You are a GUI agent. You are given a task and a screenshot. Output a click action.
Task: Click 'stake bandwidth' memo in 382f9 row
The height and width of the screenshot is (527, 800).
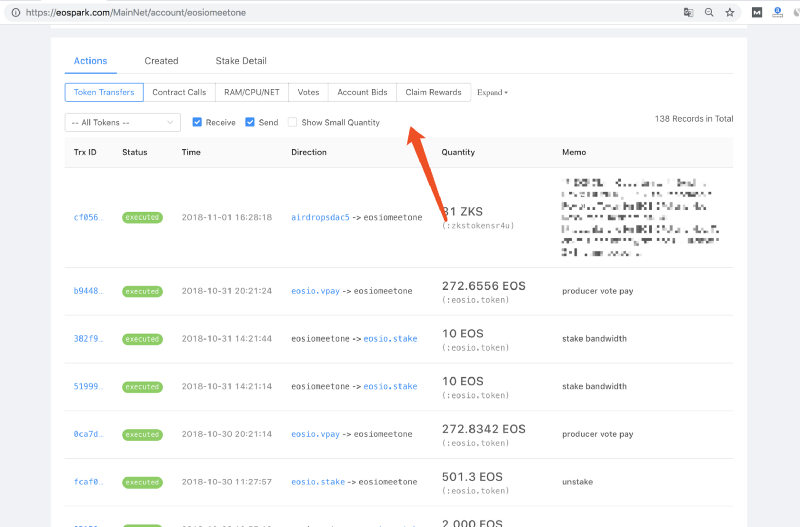(x=594, y=339)
